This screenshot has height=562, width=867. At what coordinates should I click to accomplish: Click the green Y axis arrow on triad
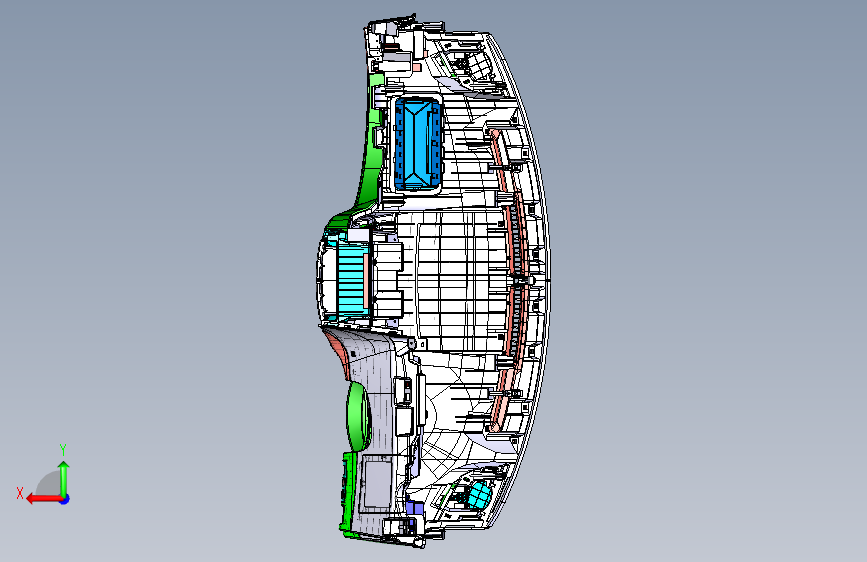click(64, 479)
